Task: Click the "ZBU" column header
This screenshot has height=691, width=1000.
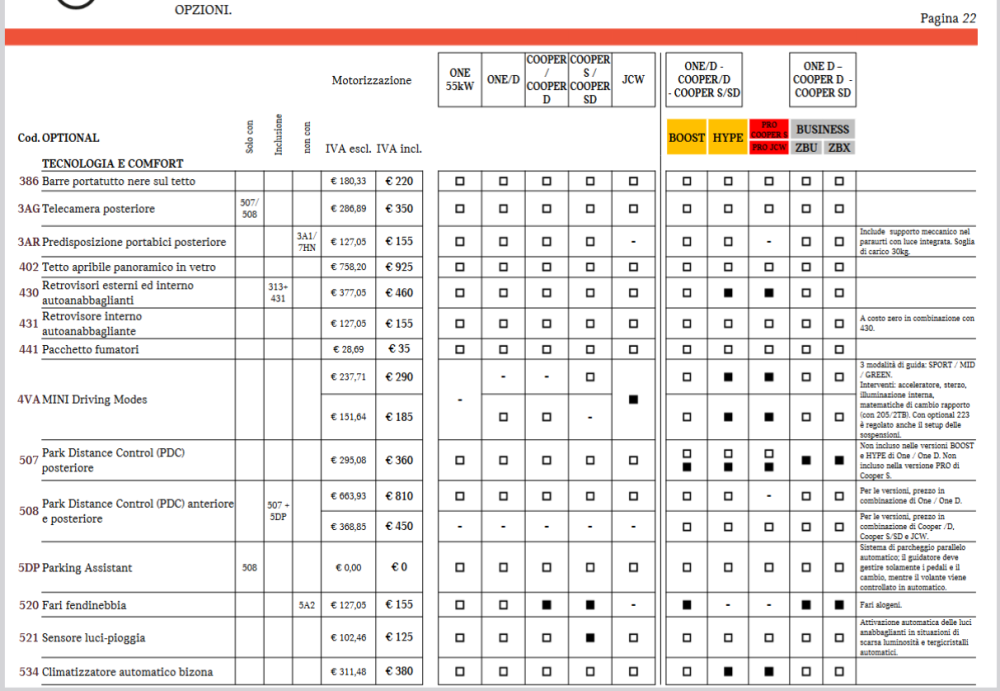Action: 806,148
